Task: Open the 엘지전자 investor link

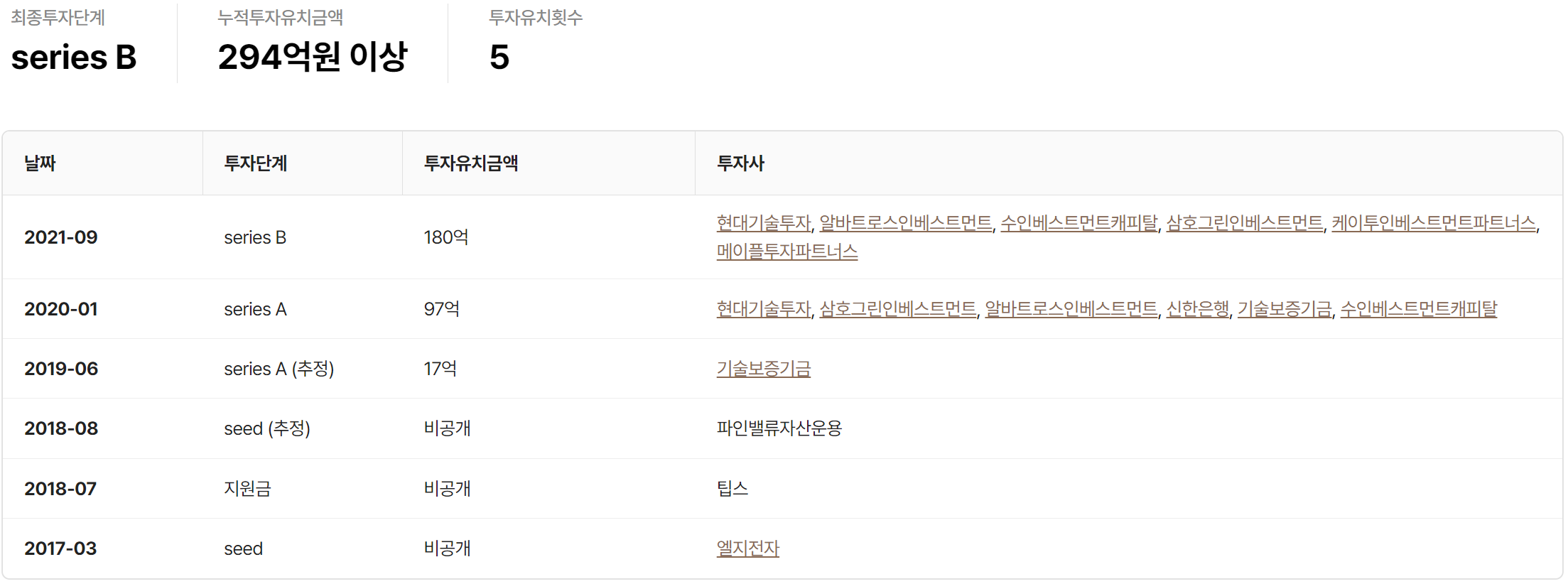Action: 747,548
